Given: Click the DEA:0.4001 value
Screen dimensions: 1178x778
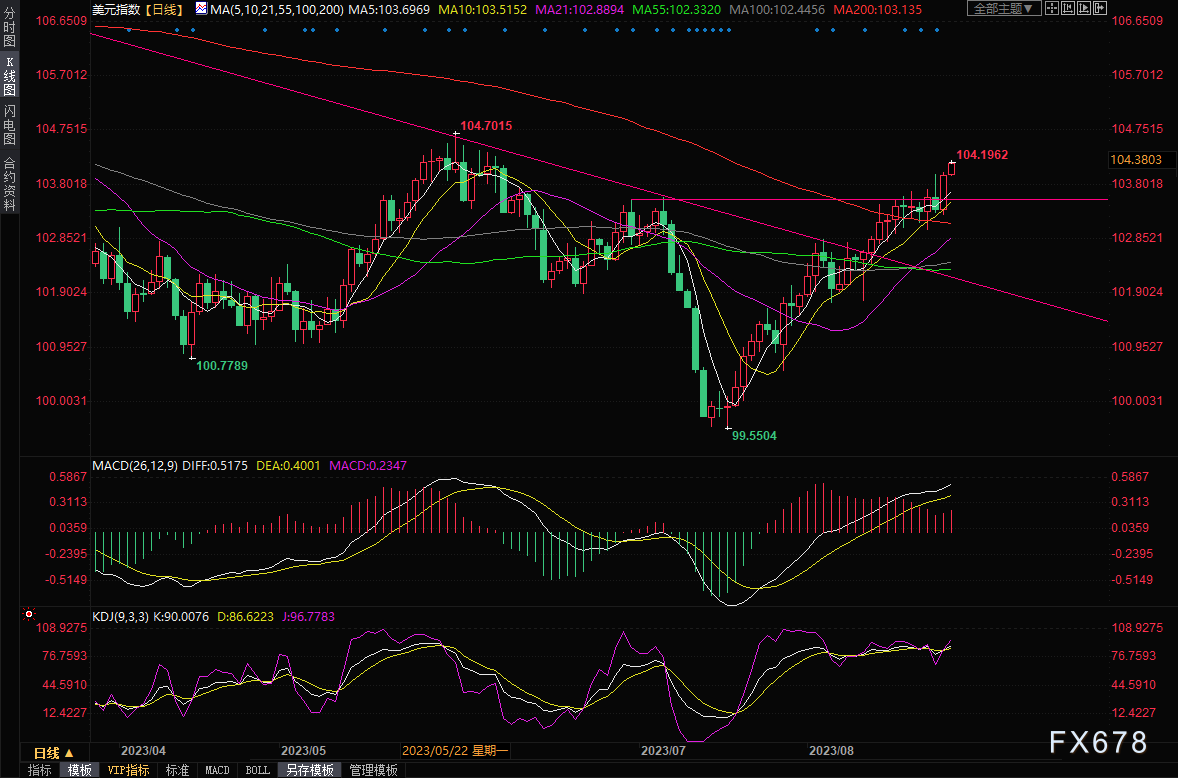Looking at the screenshot, I should (288, 466).
